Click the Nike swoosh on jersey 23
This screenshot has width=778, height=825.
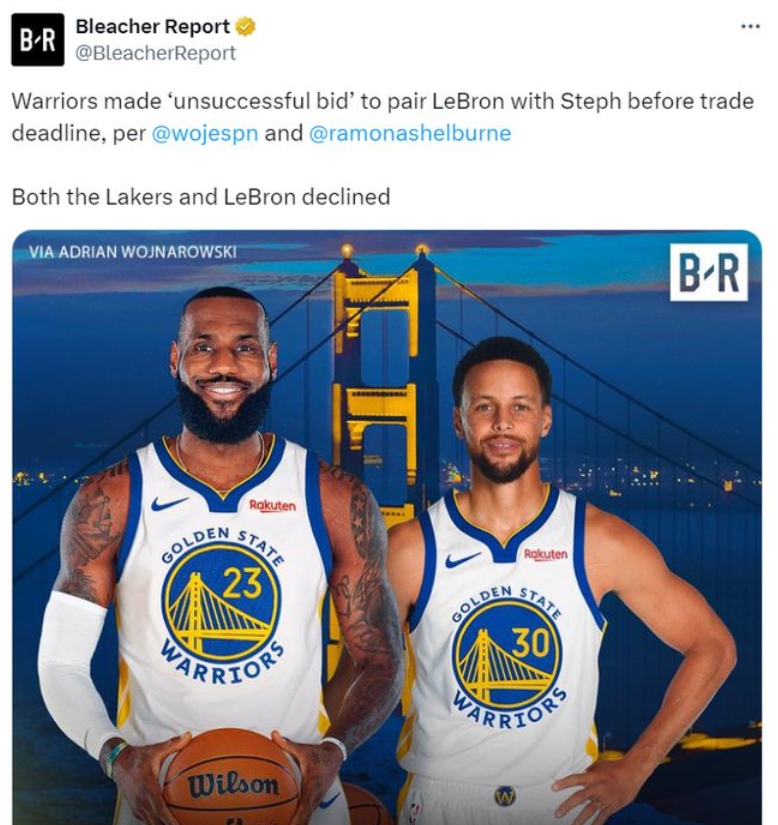point(169,503)
